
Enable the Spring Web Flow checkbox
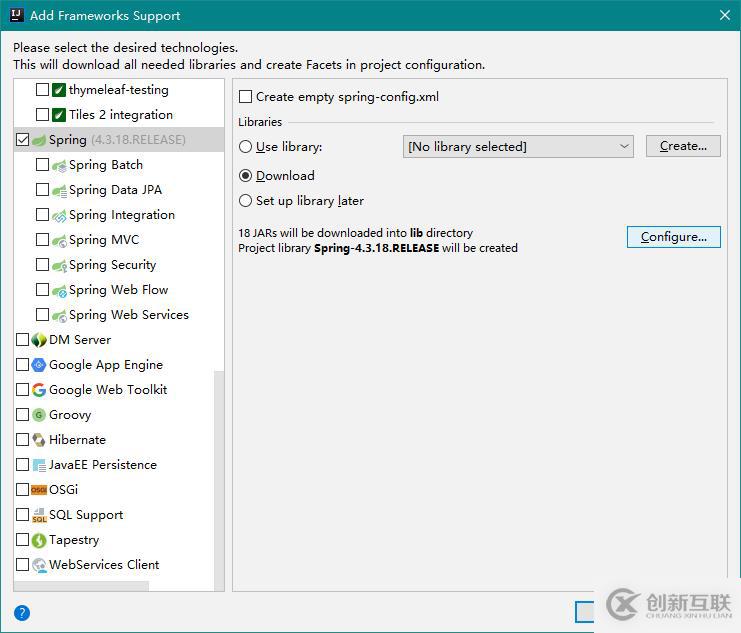point(42,289)
